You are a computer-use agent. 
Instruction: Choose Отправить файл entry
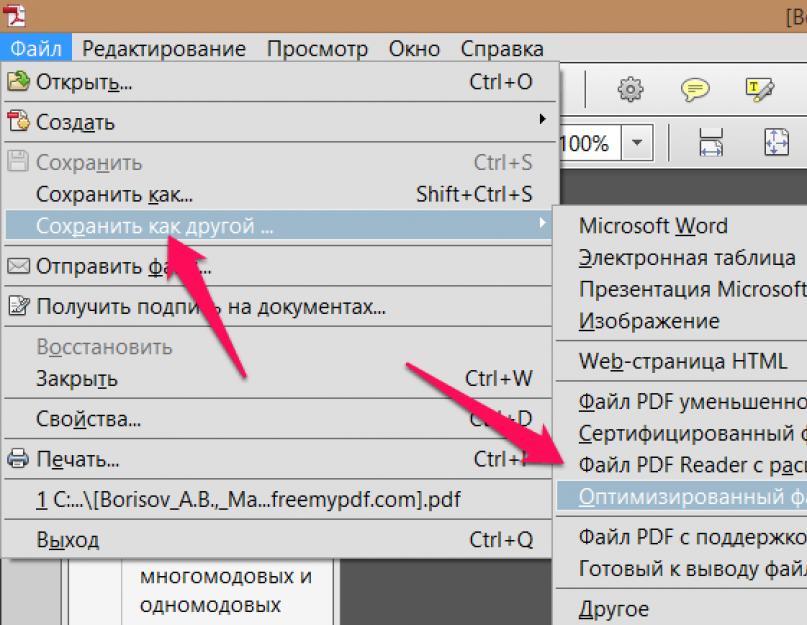point(278,266)
